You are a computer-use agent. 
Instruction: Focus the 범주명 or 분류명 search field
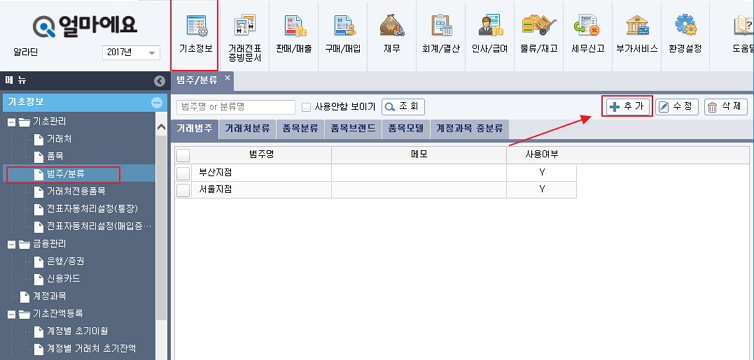(236, 107)
